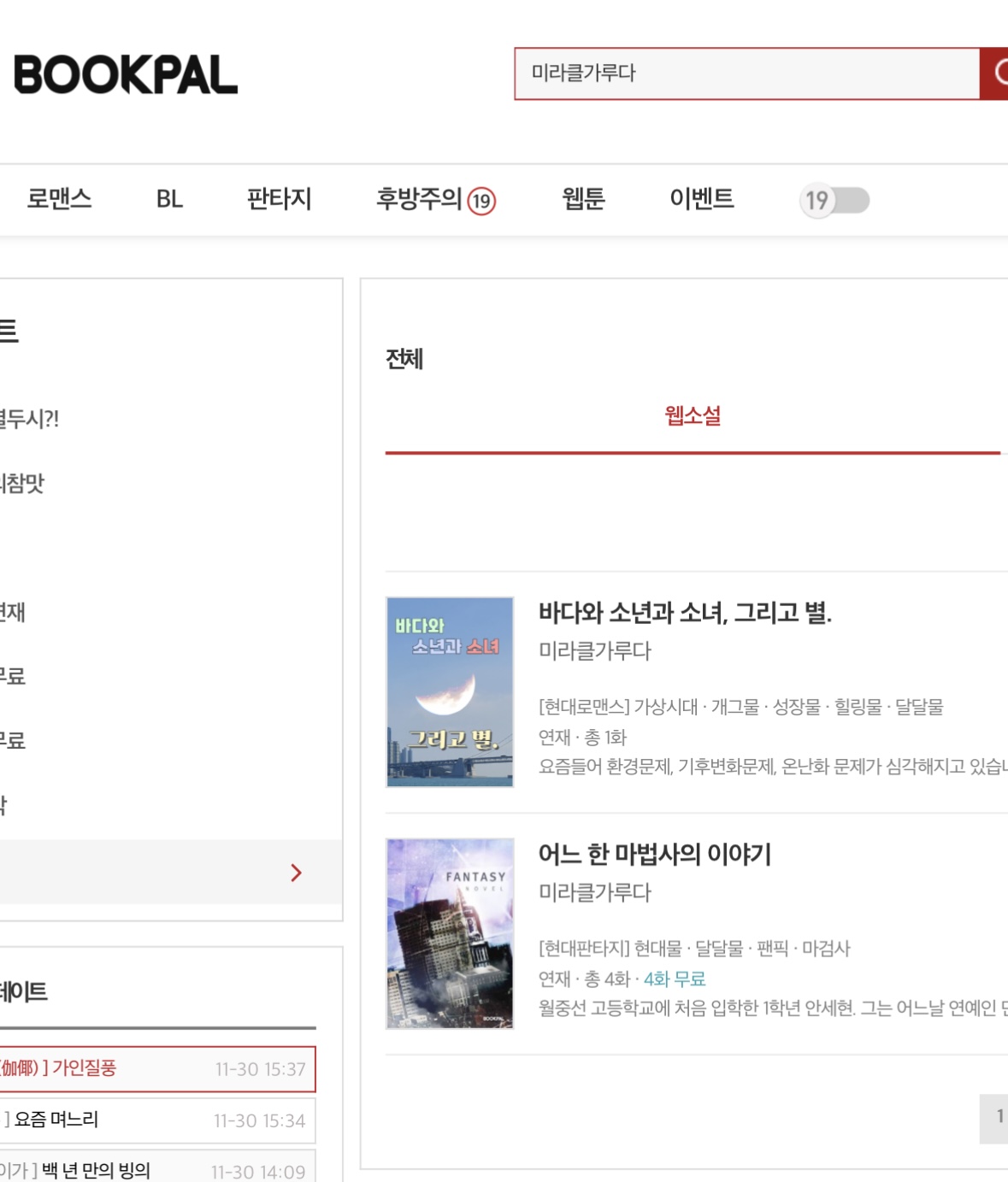This screenshot has height=1182, width=1008.
Task: Click the search field containing 미라클가루다
Action: [x=746, y=74]
